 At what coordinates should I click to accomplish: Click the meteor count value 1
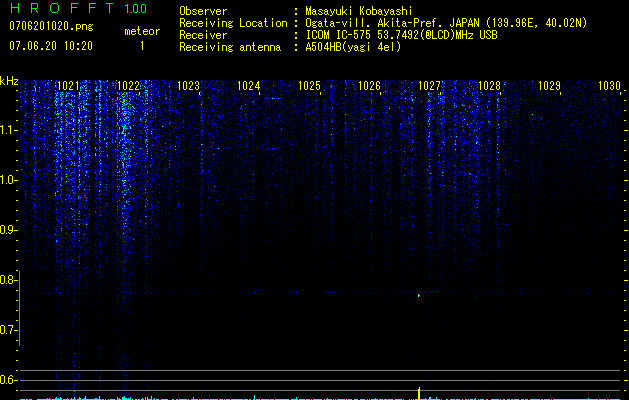(x=142, y=46)
